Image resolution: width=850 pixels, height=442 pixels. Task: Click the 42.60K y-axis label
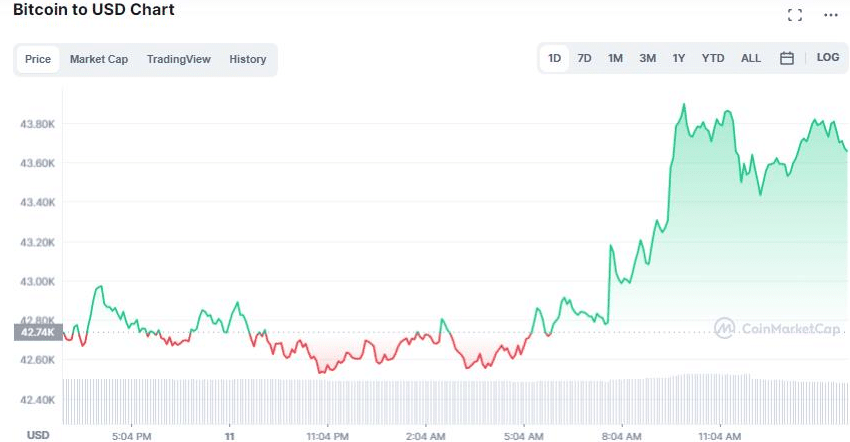click(37, 360)
